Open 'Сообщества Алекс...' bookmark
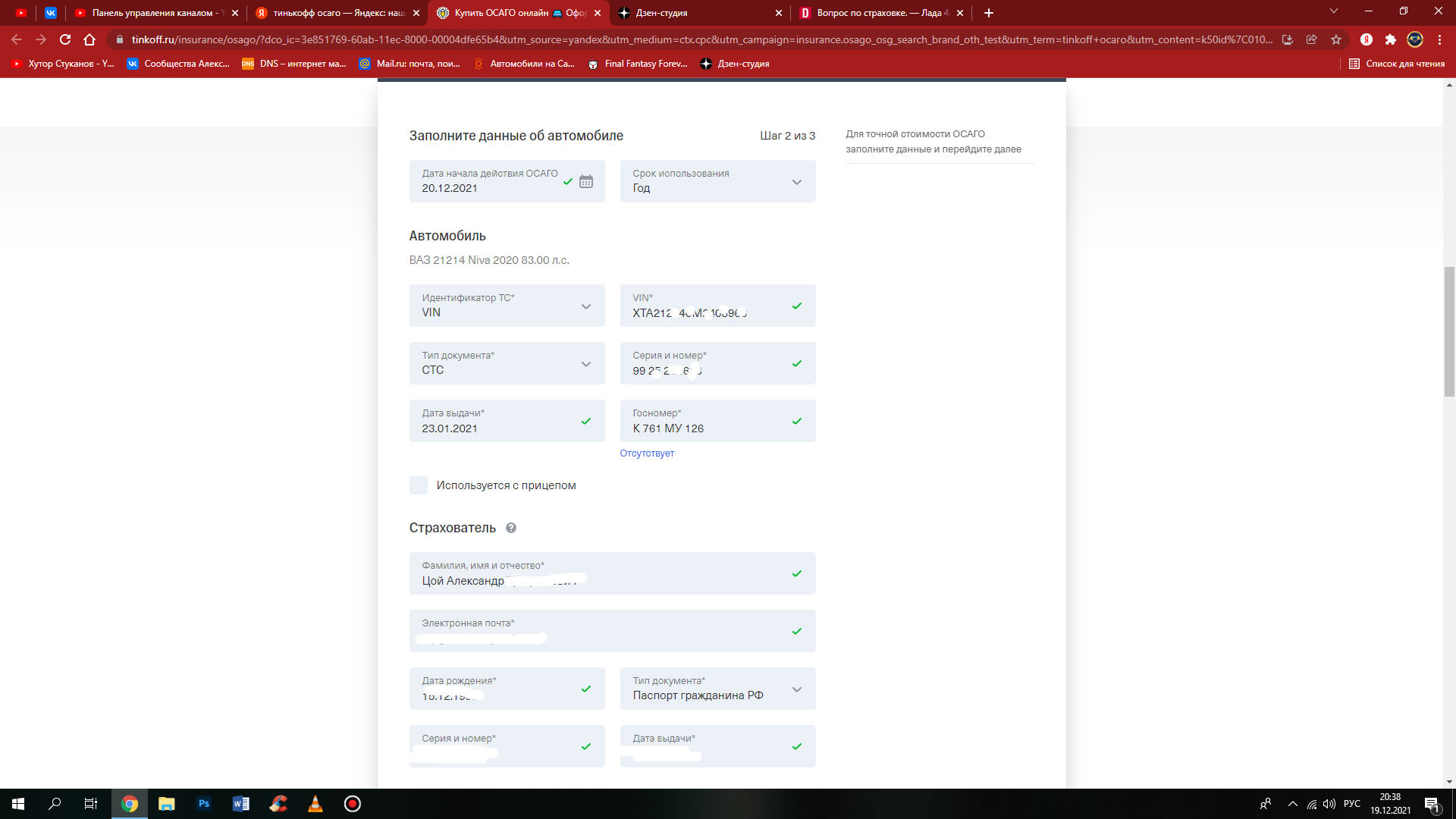 pos(178,64)
